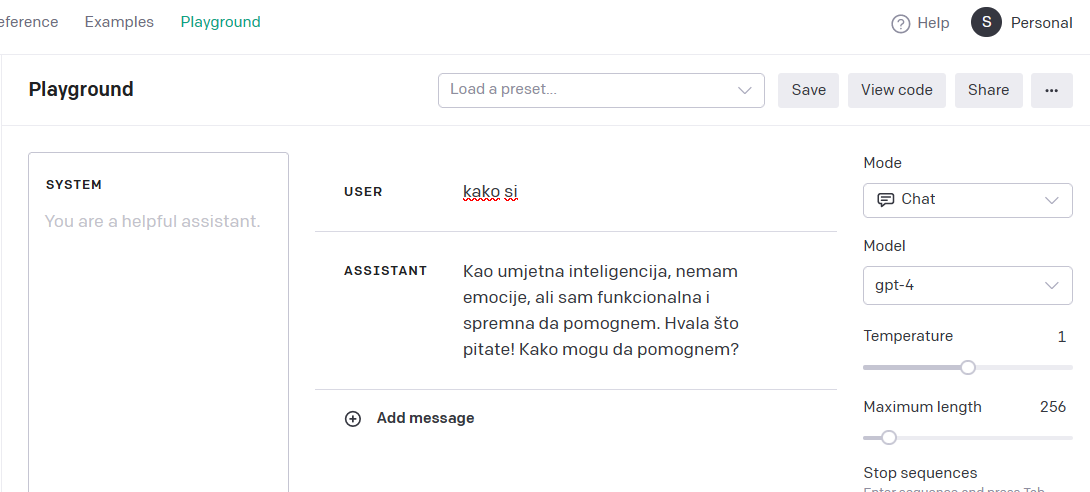Viewport: 1090px width, 492px height.
Task: Open the Mode dropdown showing Chat
Action: click(x=968, y=200)
